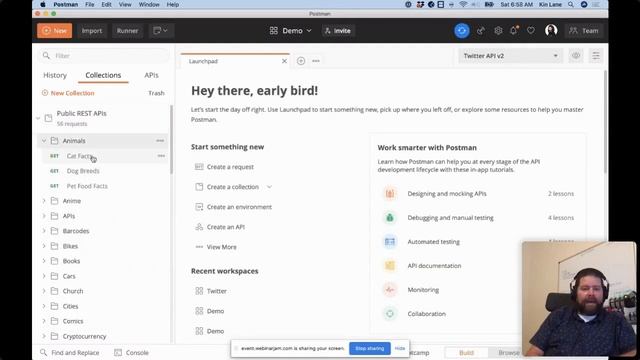Open the user avatar menu
640x360 pixels.
[x=551, y=31]
